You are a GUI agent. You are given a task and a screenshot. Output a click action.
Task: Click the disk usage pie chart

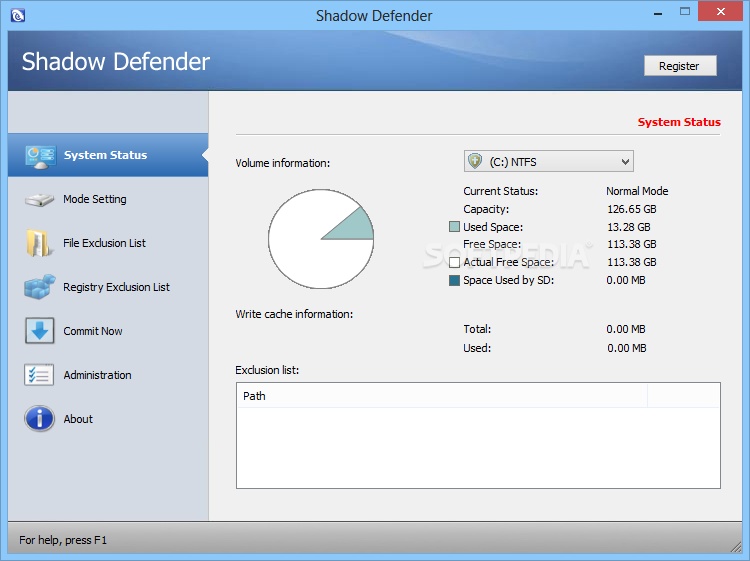pyautogui.click(x=320, y=239)
